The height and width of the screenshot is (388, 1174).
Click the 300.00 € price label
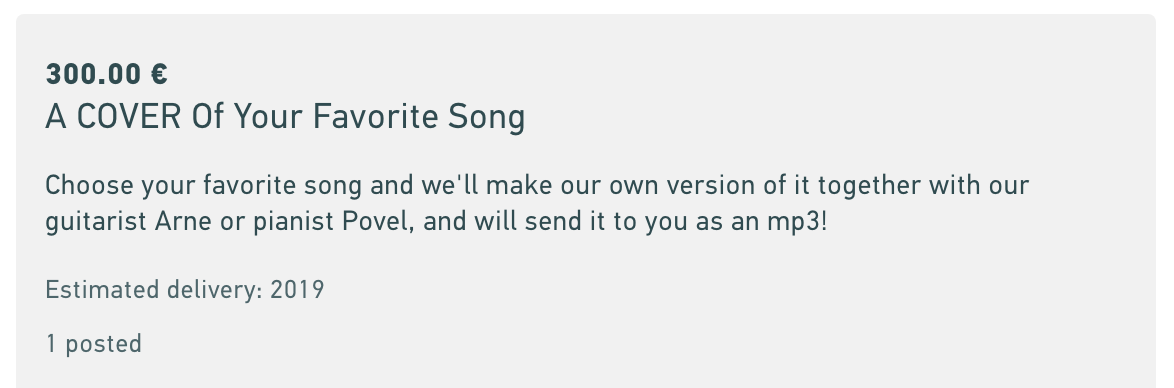pyautogui.click(x=106, y=74)
